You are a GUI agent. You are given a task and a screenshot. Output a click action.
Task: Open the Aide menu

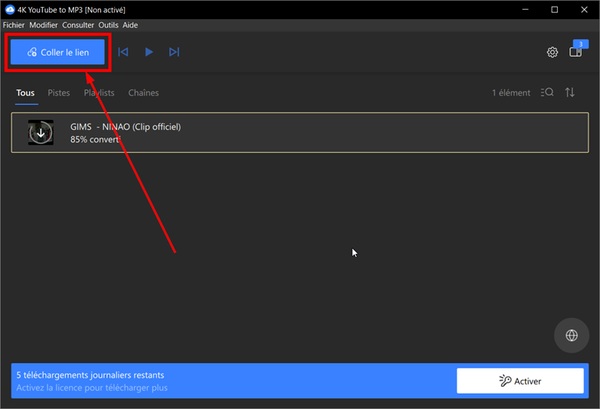pos(130,25)
